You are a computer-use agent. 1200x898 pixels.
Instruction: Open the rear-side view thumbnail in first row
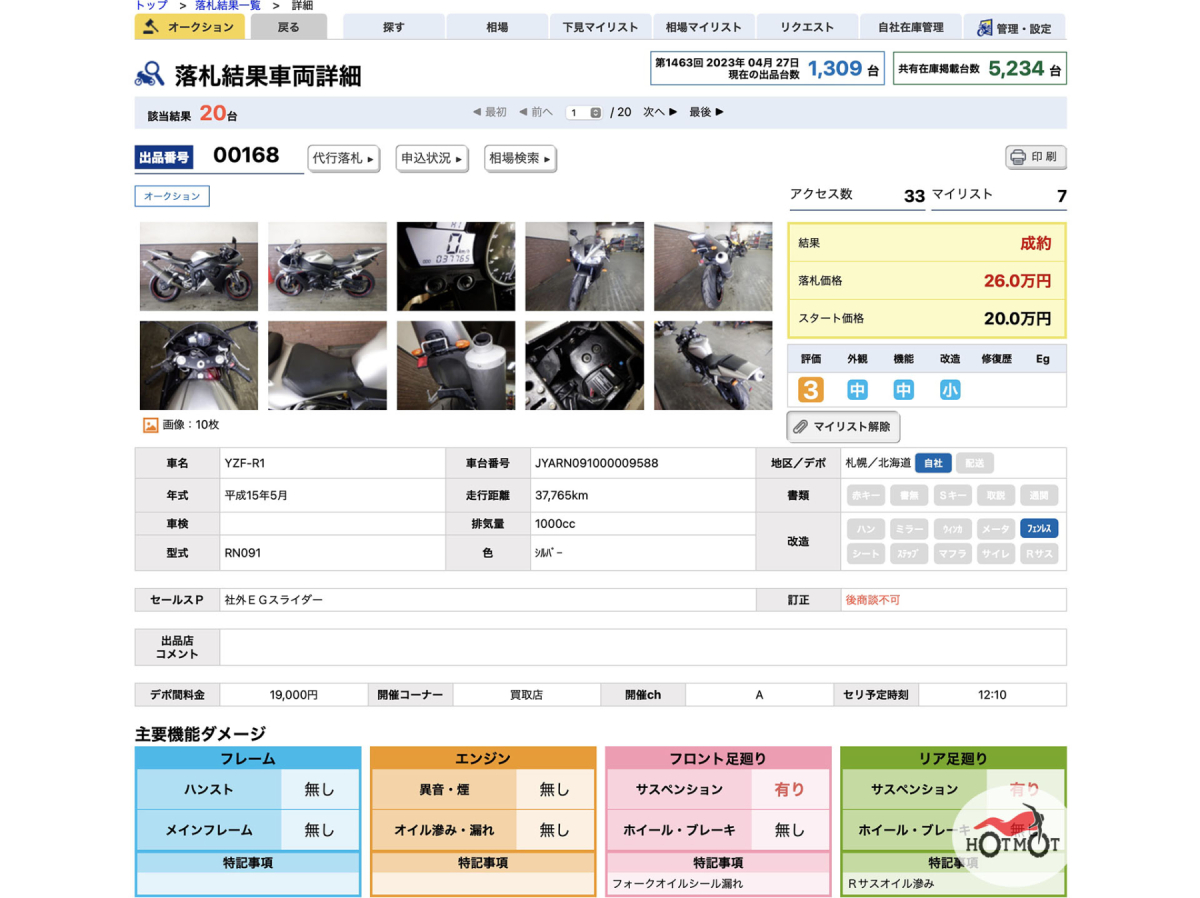(713, 266)
